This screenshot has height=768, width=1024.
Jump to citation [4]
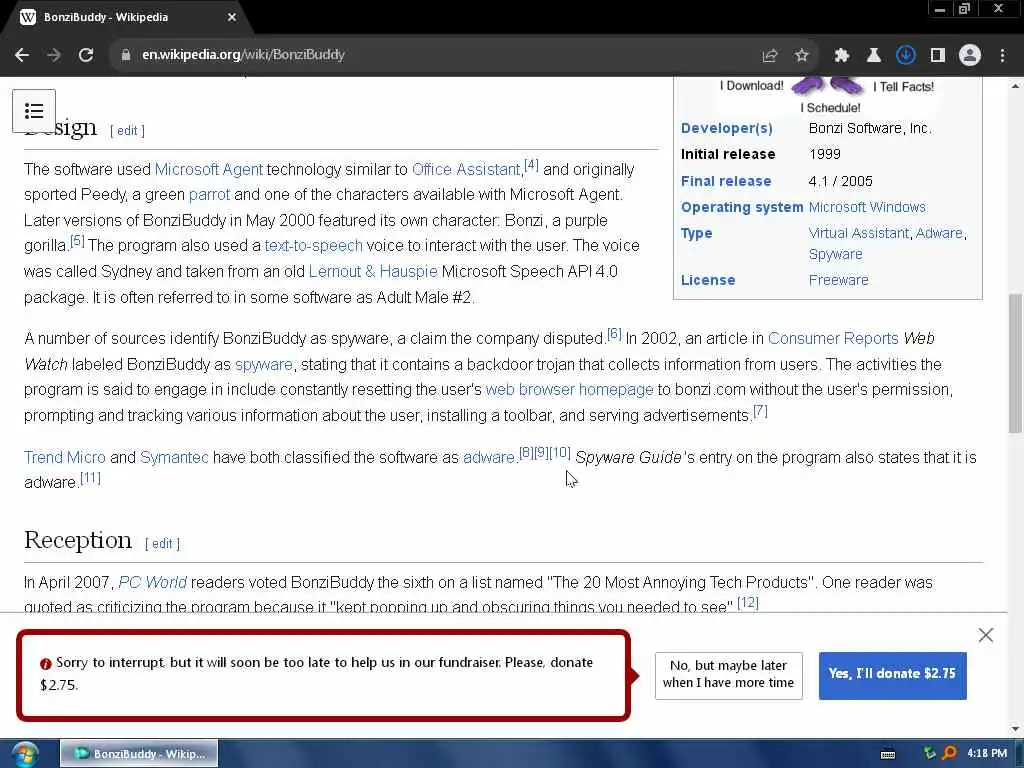(x=532, y=165)
